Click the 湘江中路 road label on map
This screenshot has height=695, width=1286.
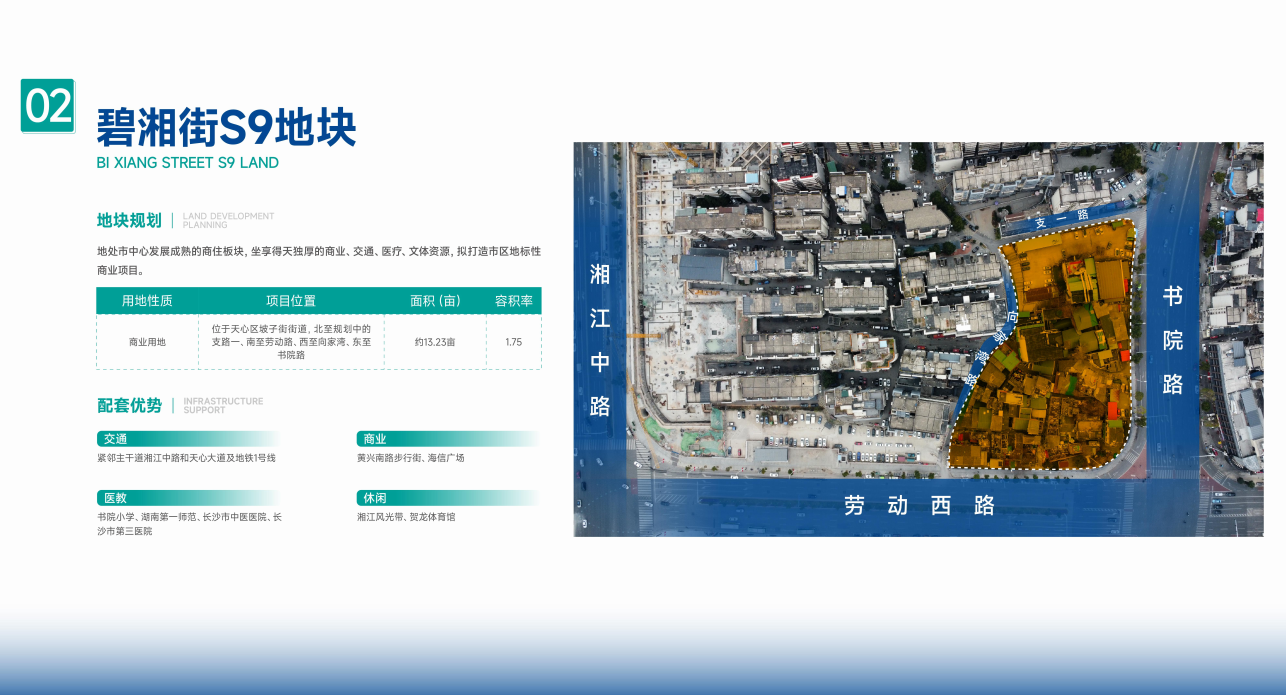(600, 340)
